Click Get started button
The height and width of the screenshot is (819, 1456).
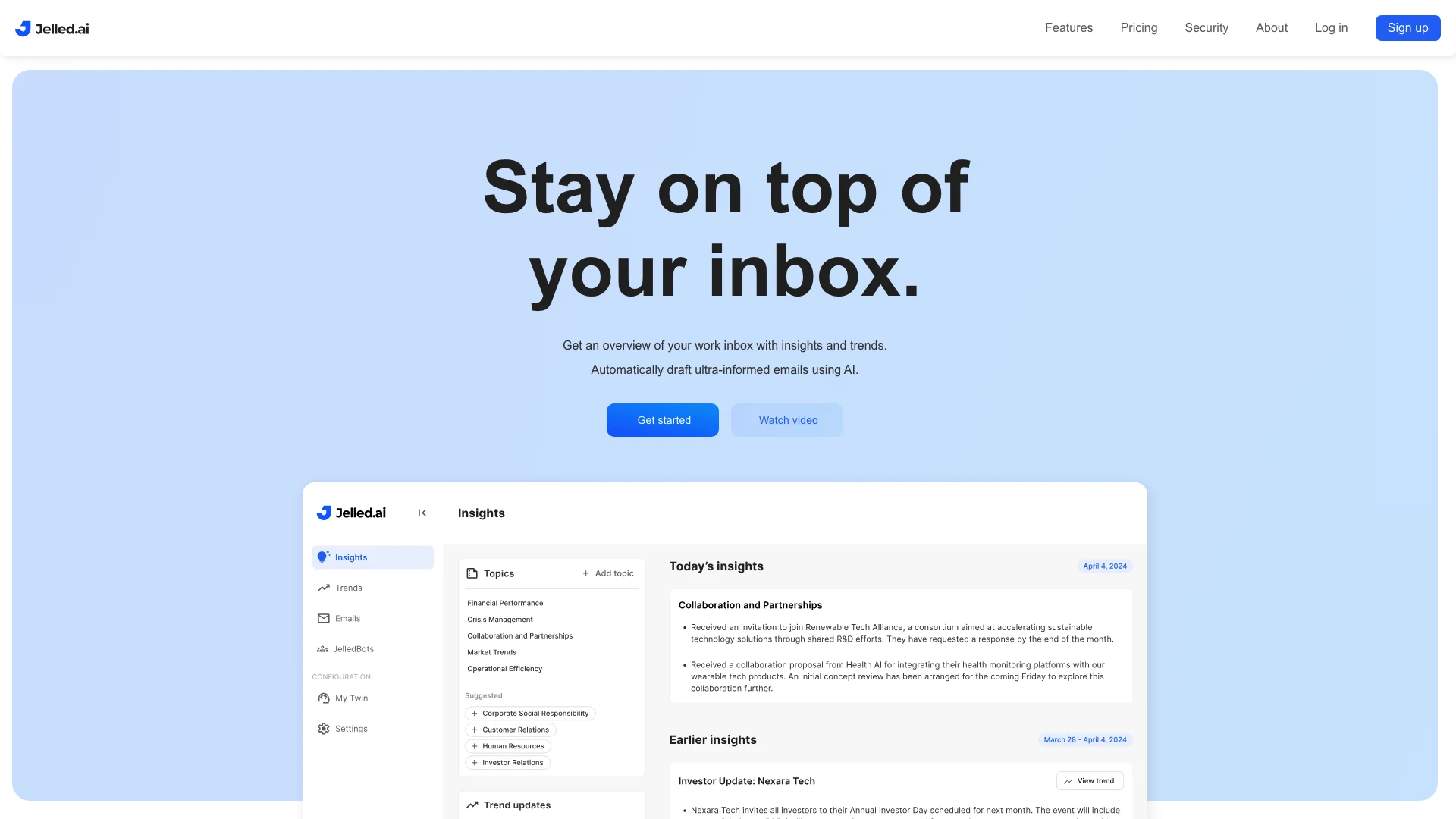[x=663, y=419]
